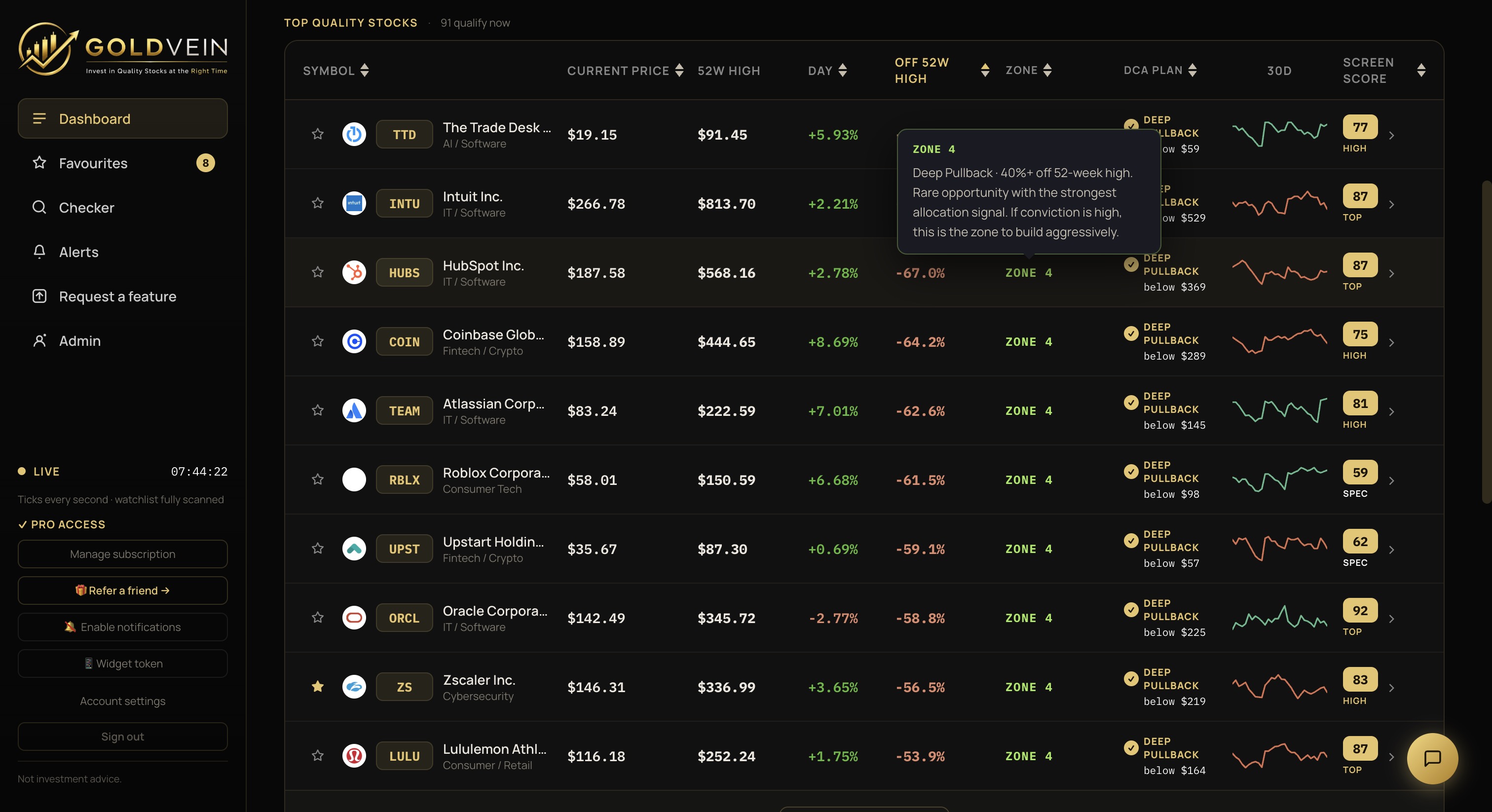The image size is (1492, 812).
Task: Click the HUBS ticker badge
Action: tap(404, 272)
